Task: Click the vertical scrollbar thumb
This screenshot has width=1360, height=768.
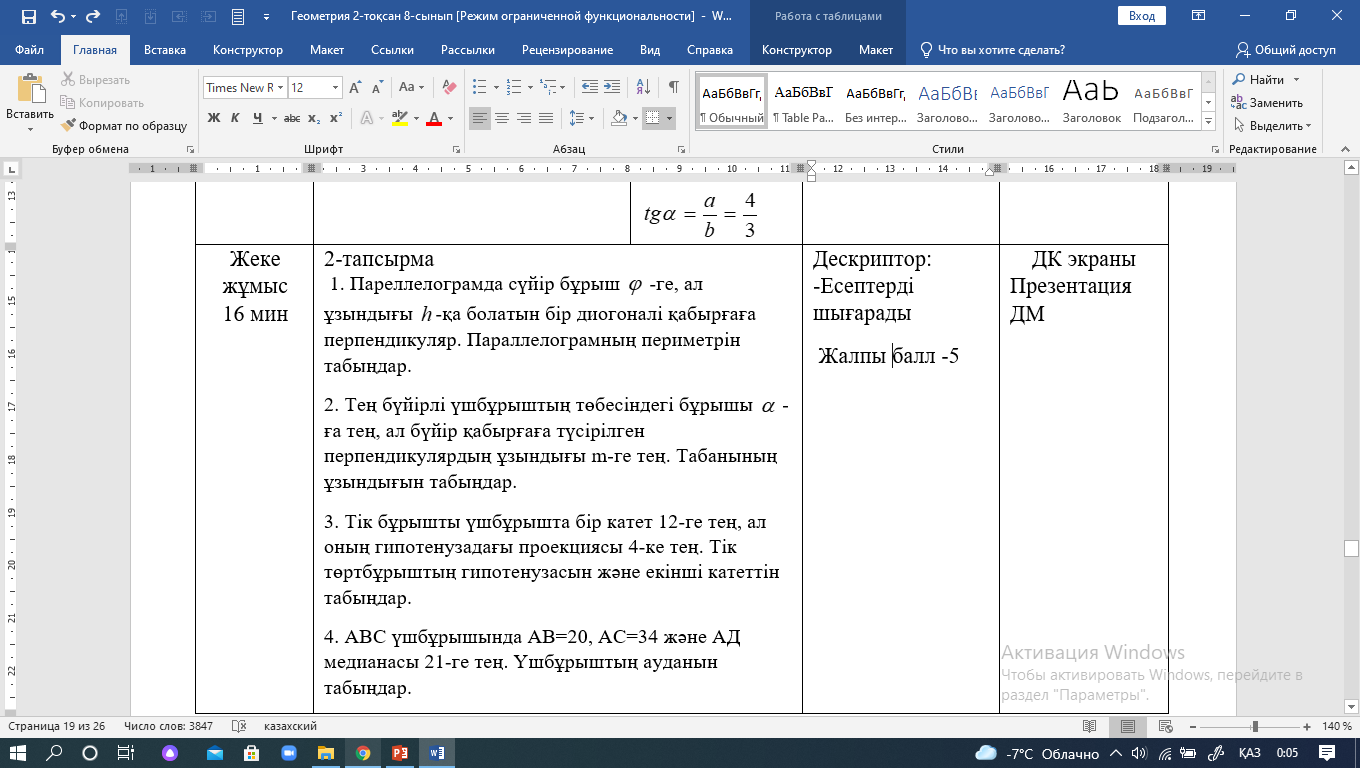Action: point(1352,548)
